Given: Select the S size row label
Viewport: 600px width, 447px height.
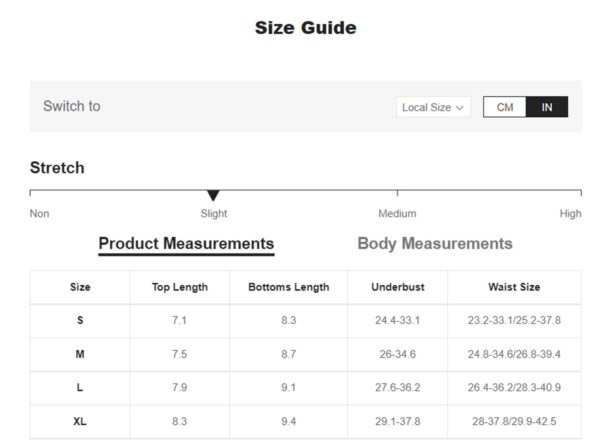Looking at the screenshot, I should pyautogui.click(x=80, y=320).
